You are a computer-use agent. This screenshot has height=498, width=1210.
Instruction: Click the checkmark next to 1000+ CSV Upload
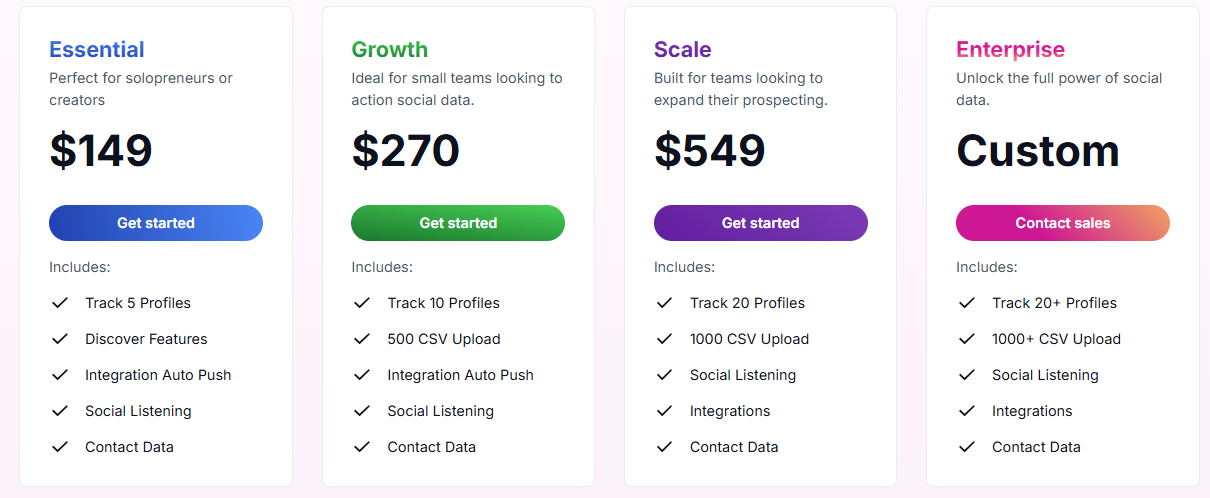966,339
